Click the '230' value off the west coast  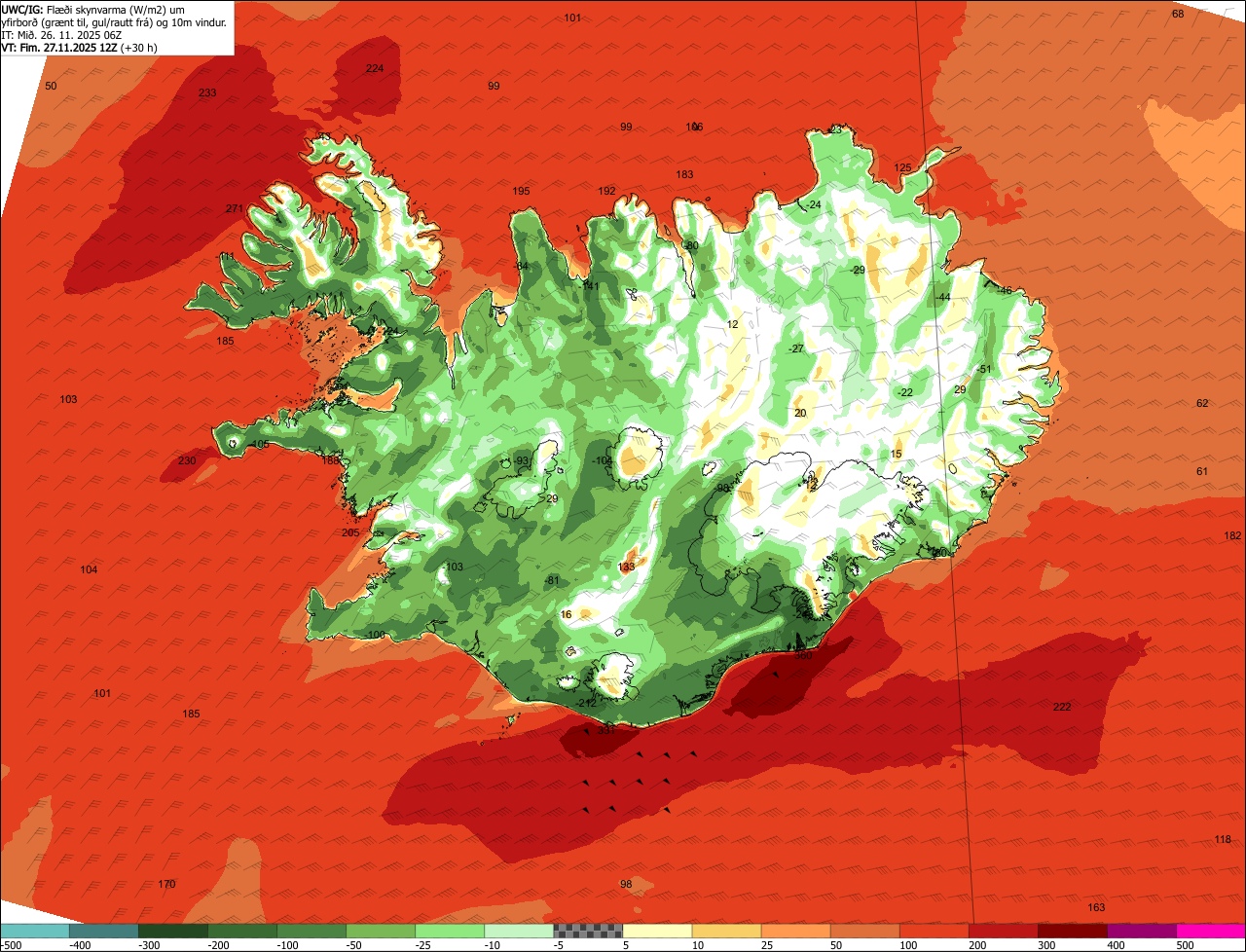(187, 460)
